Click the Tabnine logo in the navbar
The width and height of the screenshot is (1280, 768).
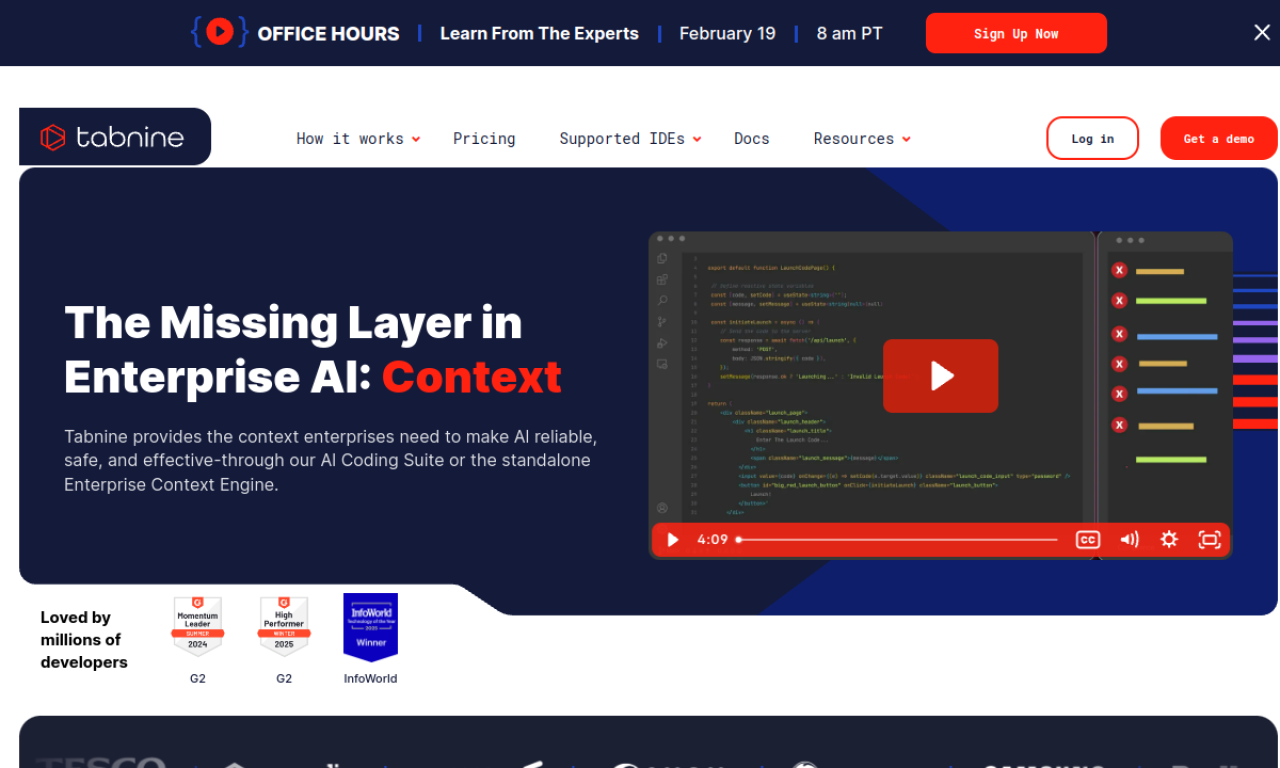pos(113,137)
